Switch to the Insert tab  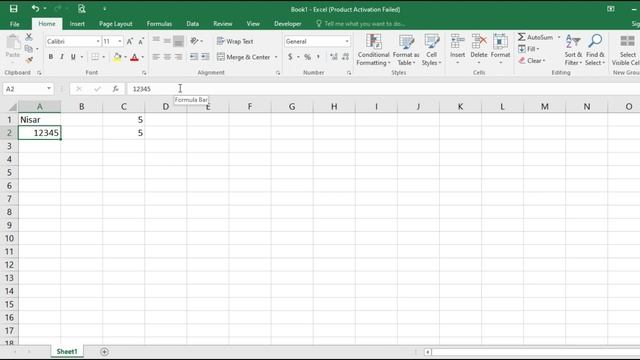[77, 24]
